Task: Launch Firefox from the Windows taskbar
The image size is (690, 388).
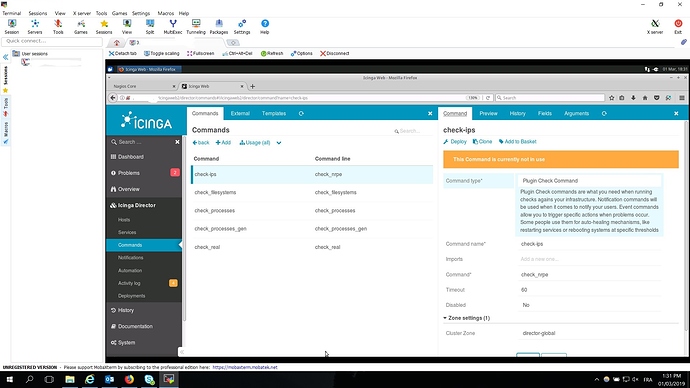Action: click(129, 379)
